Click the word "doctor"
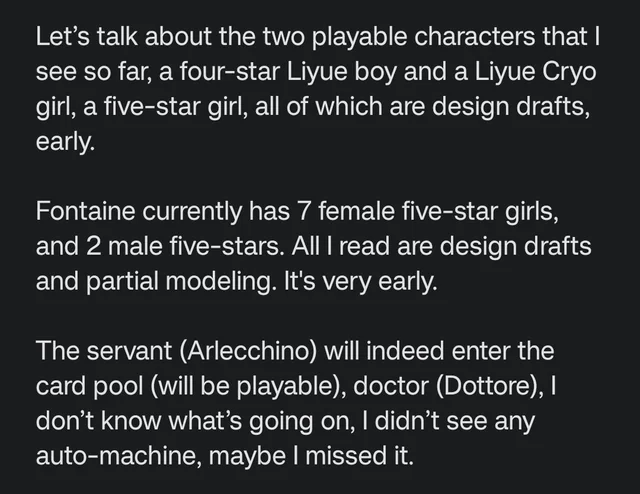The image size is (640, 494). click(372, 385)
